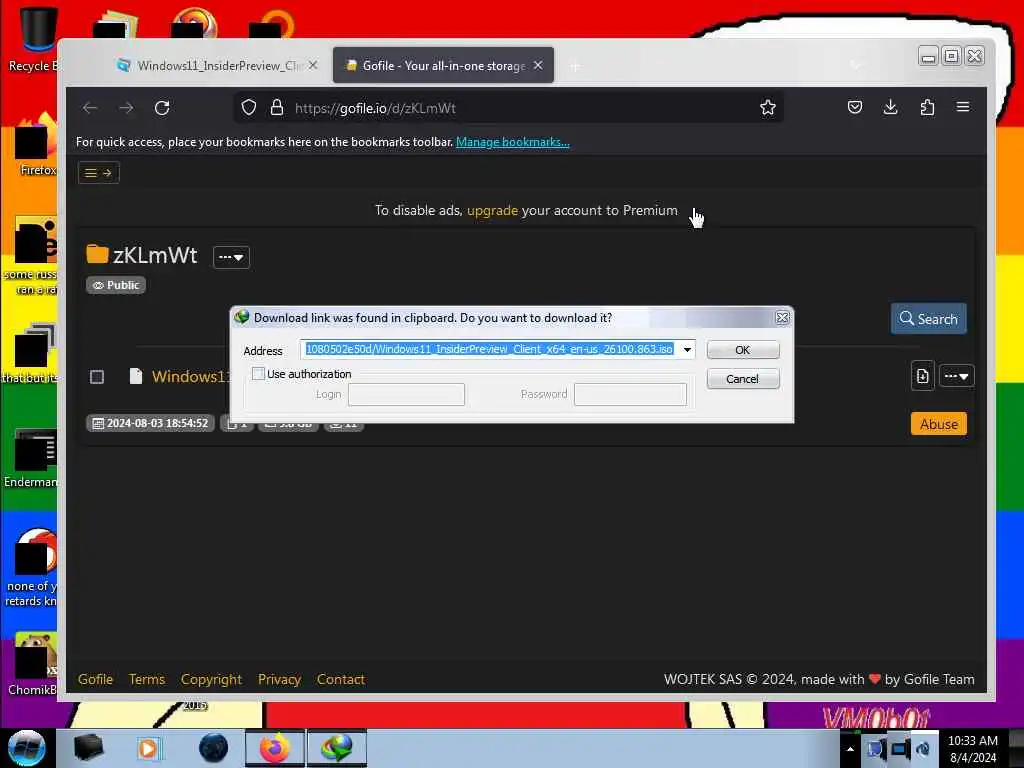The width and height of the screenshot is (1024, 768).
Task: Select the Windows11 file checkbox
Action: coord(97,377)
